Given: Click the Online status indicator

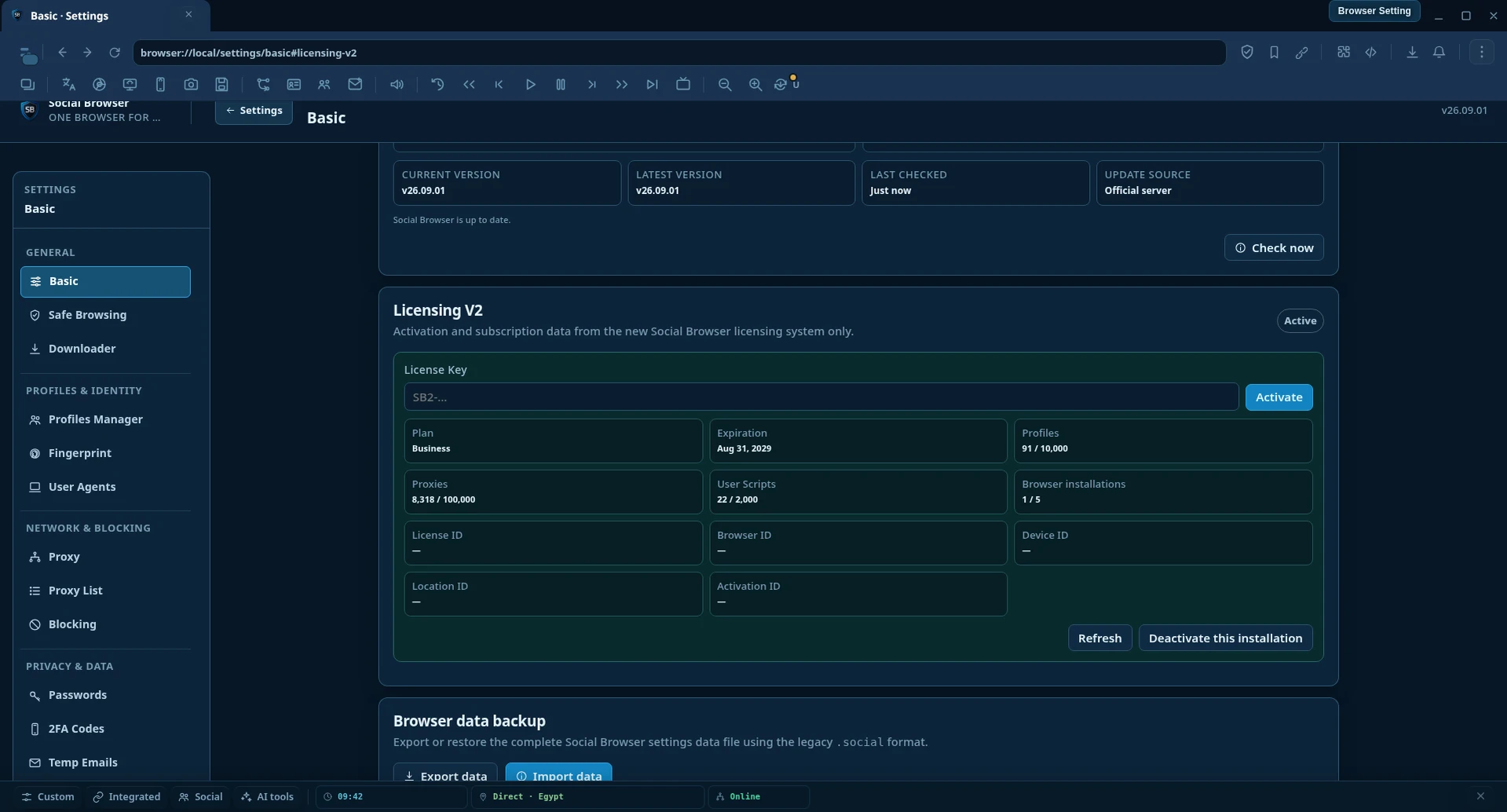Looking at the screenshot, I should pos(759,796).
